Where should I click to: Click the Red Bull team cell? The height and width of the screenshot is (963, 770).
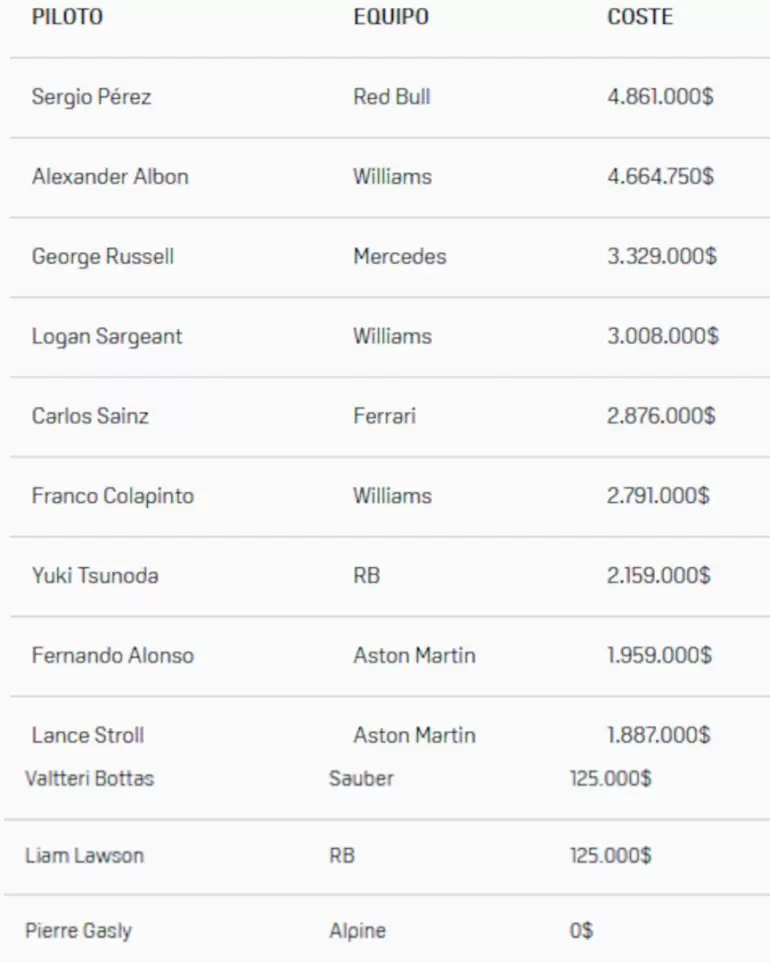392,97
